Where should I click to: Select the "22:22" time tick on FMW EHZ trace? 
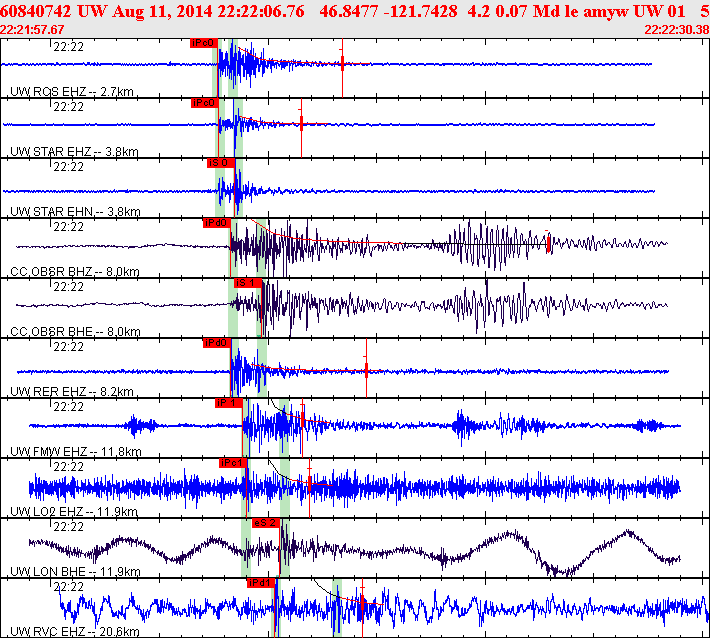(x=68, y=407)
